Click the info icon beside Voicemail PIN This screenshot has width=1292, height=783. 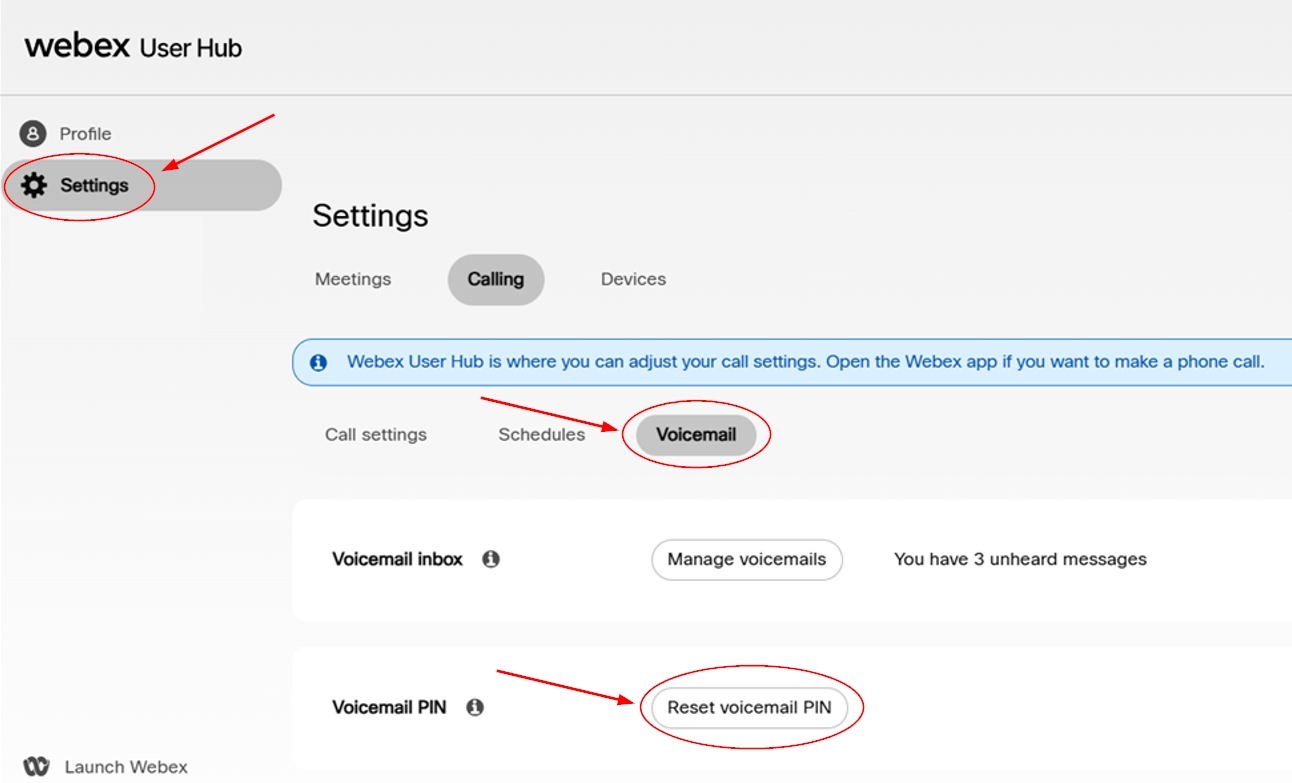(476, 706)
